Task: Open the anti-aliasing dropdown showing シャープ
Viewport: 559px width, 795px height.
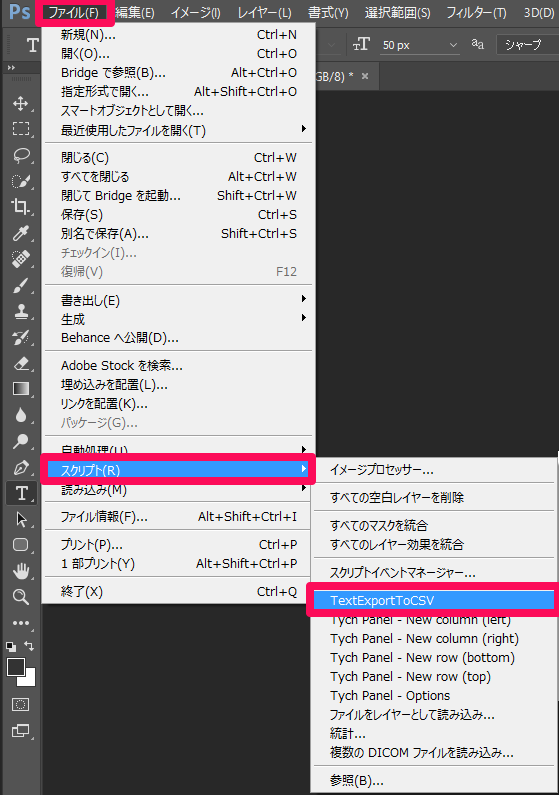Action: [527, 45]
